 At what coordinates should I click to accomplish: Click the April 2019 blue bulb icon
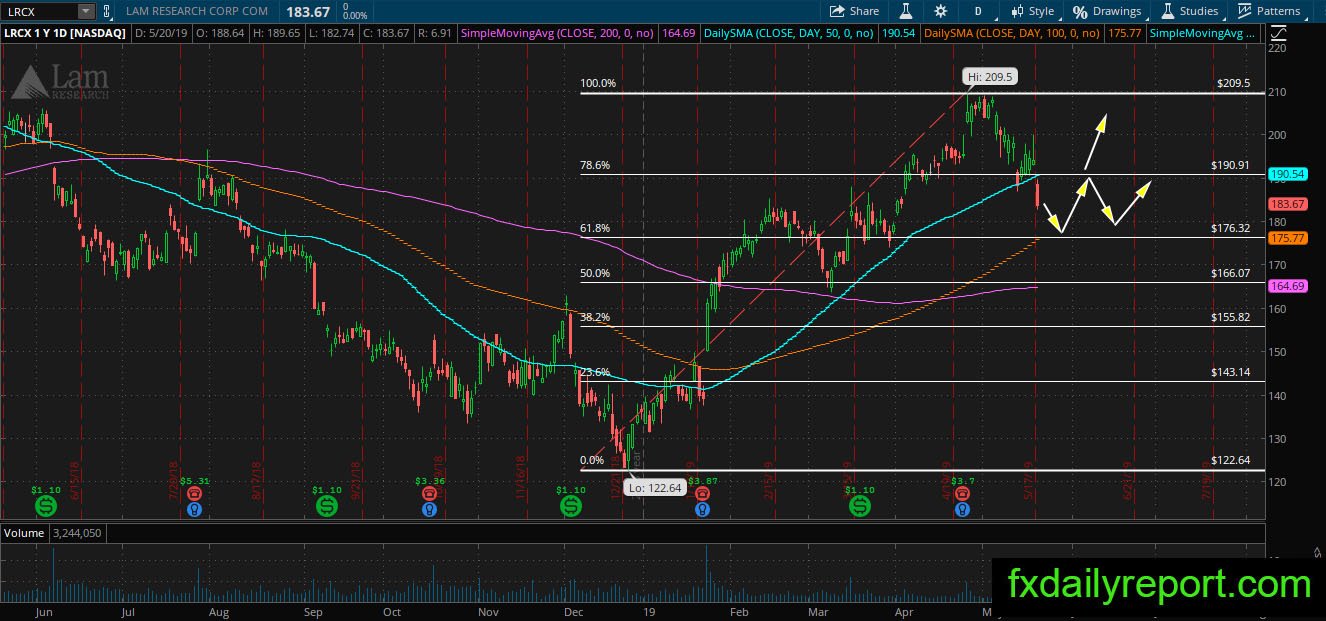962,509
